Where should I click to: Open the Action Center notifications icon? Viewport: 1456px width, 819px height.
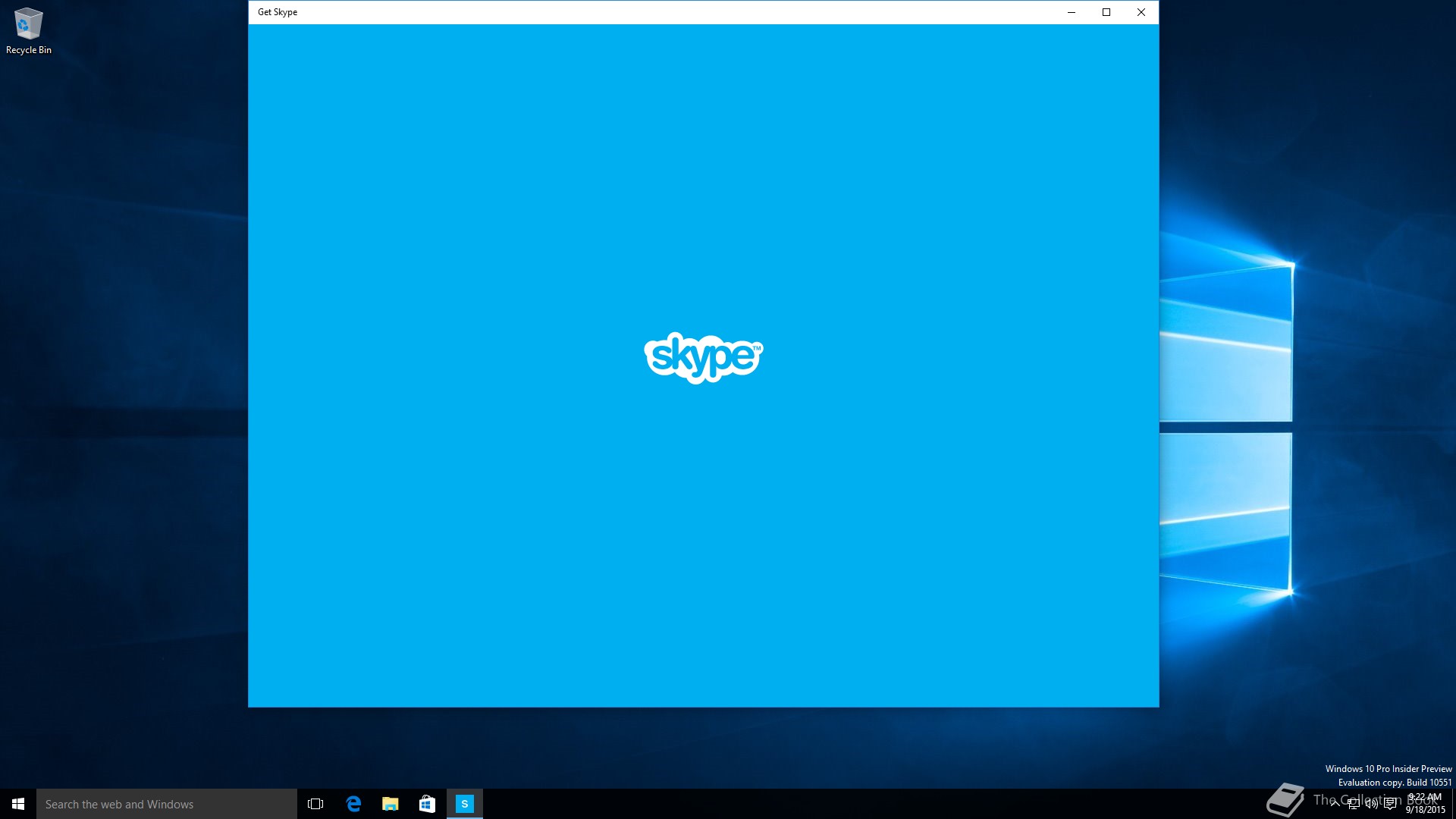[1390, 804]
